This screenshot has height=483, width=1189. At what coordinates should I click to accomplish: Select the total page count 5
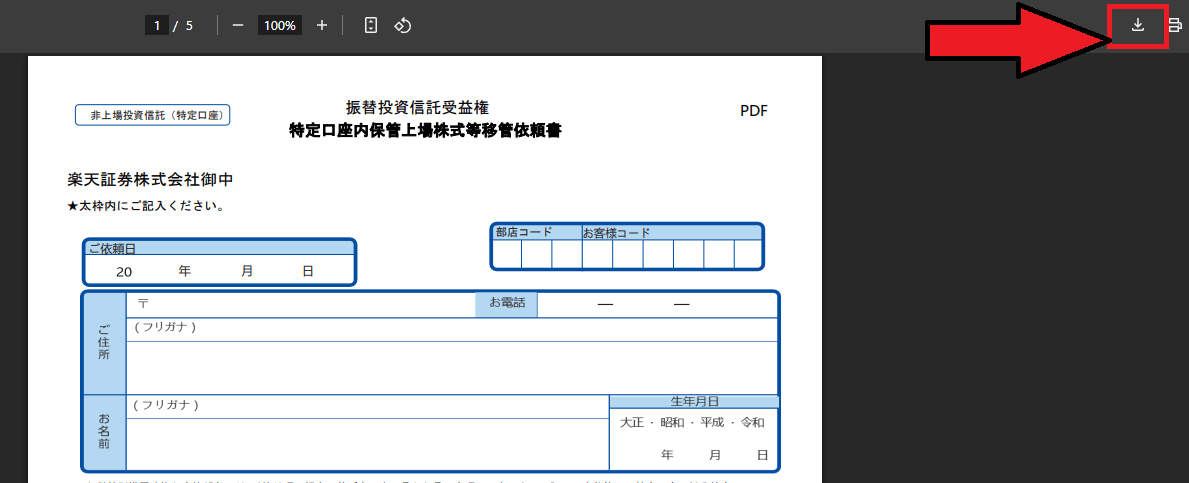(189, 26)
